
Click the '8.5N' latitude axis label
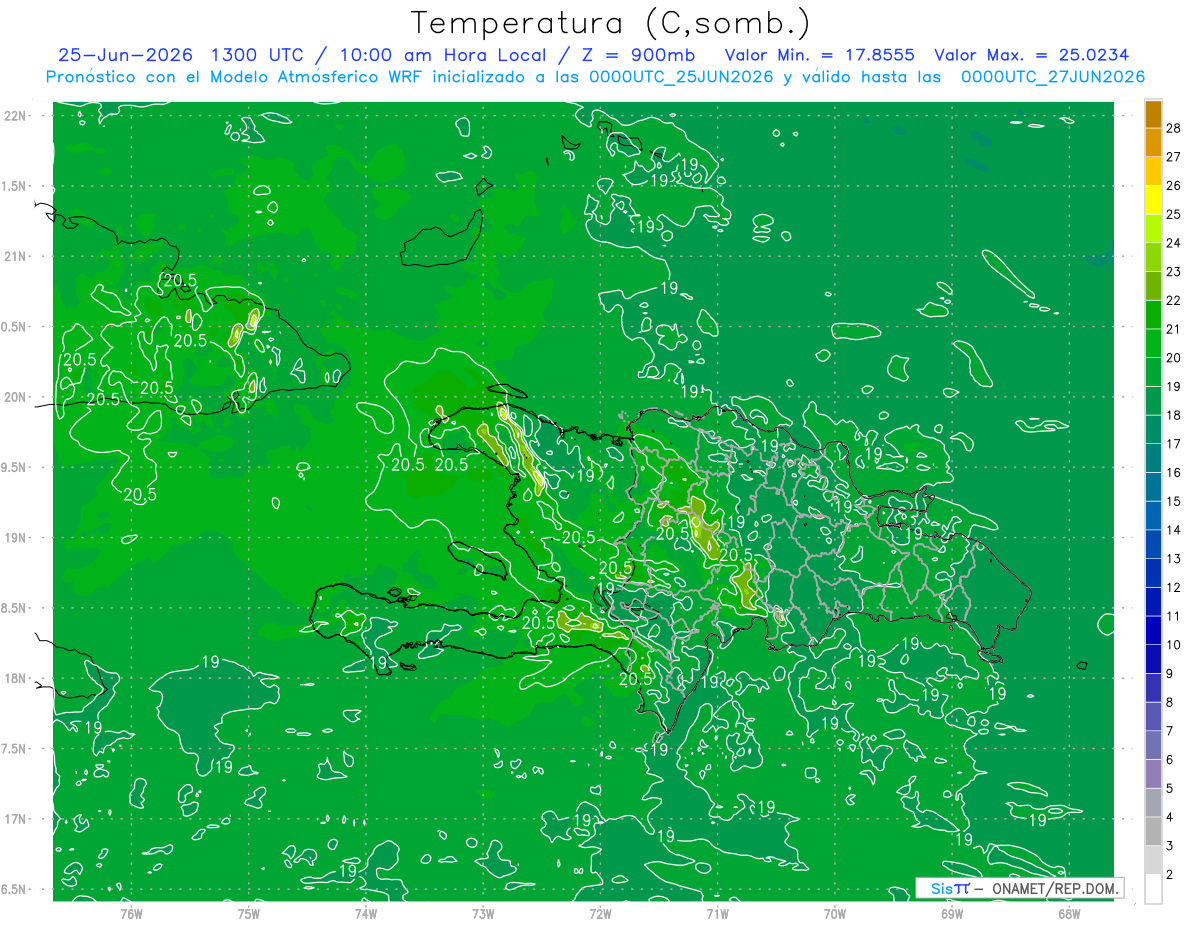pos(15,608)
